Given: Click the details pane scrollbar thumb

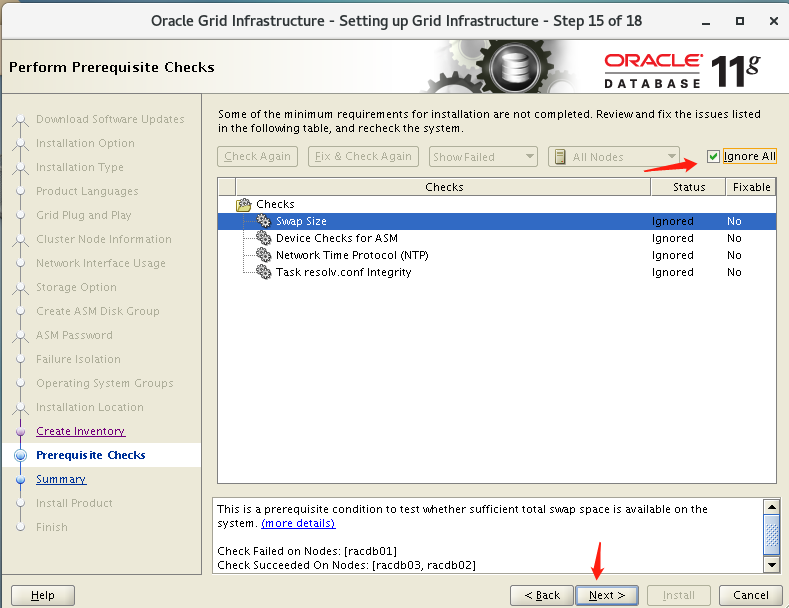Looking at the screenshot, I should pos(771,535).
